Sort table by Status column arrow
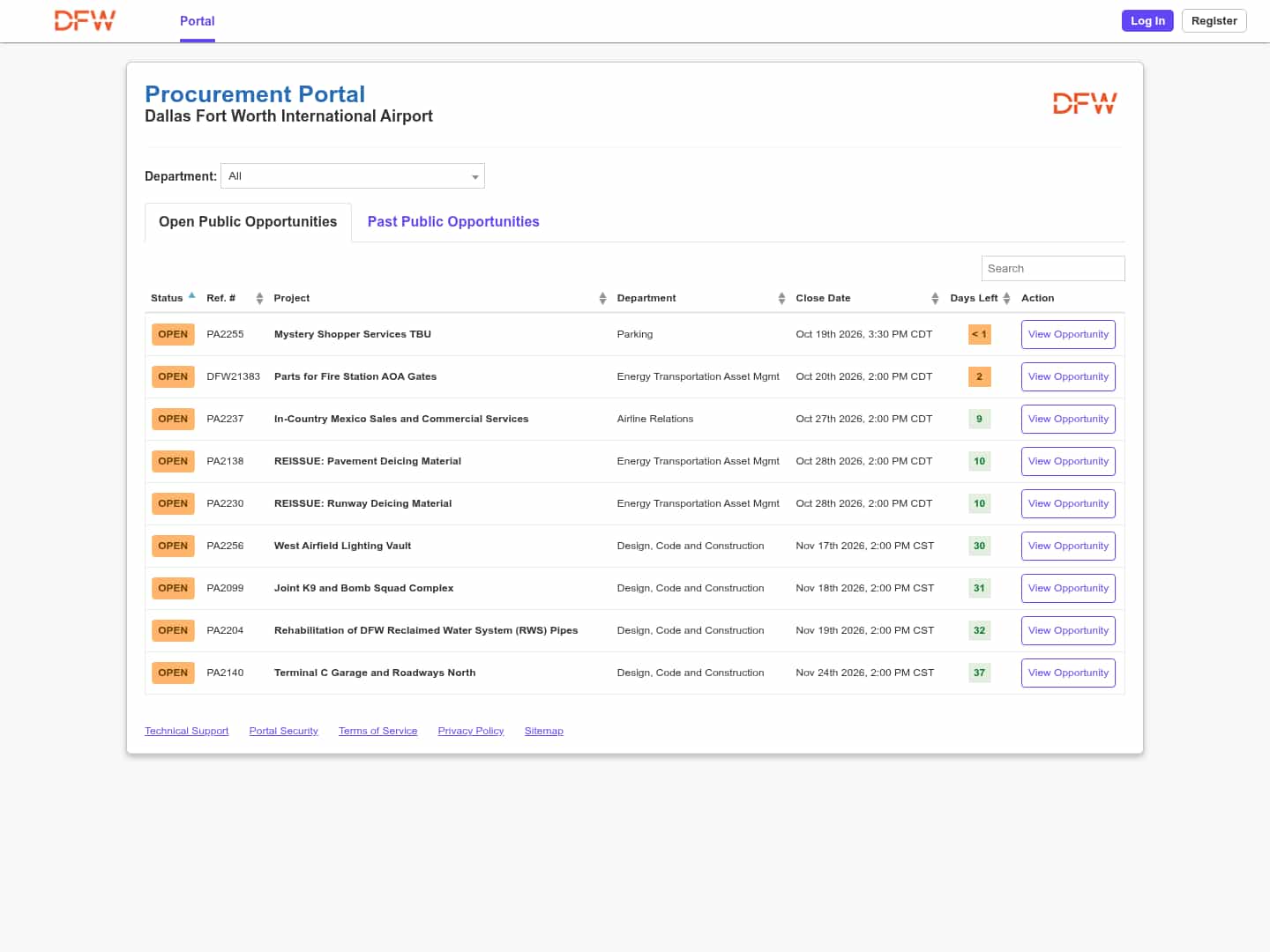 [x=191, y=295]
